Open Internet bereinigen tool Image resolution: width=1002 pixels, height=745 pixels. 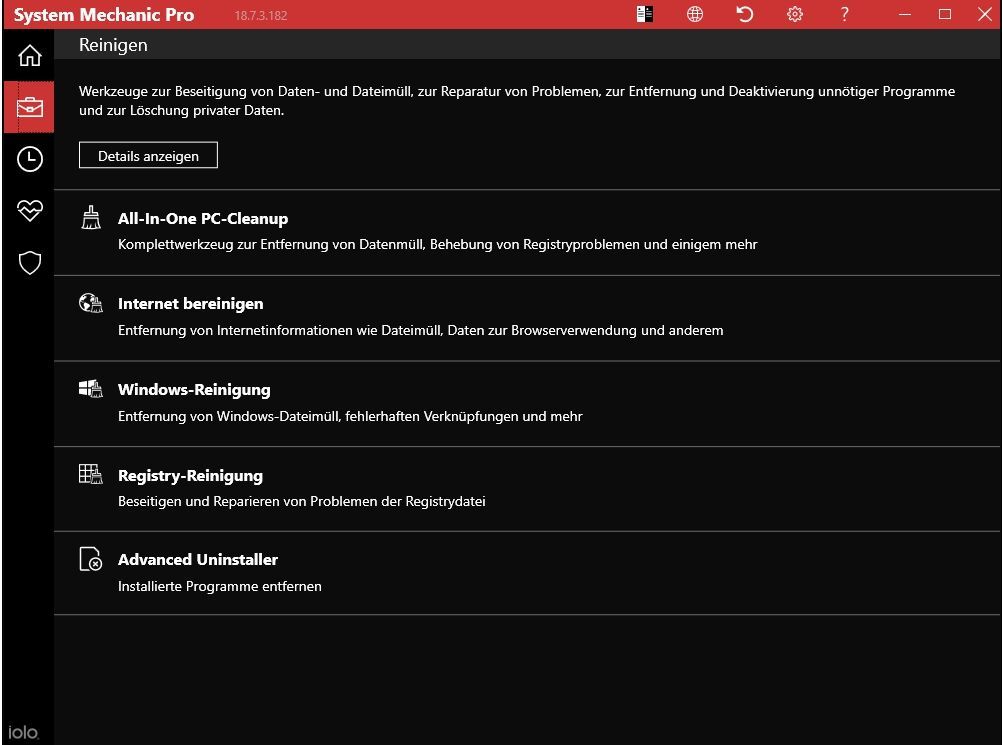[191, 304]
